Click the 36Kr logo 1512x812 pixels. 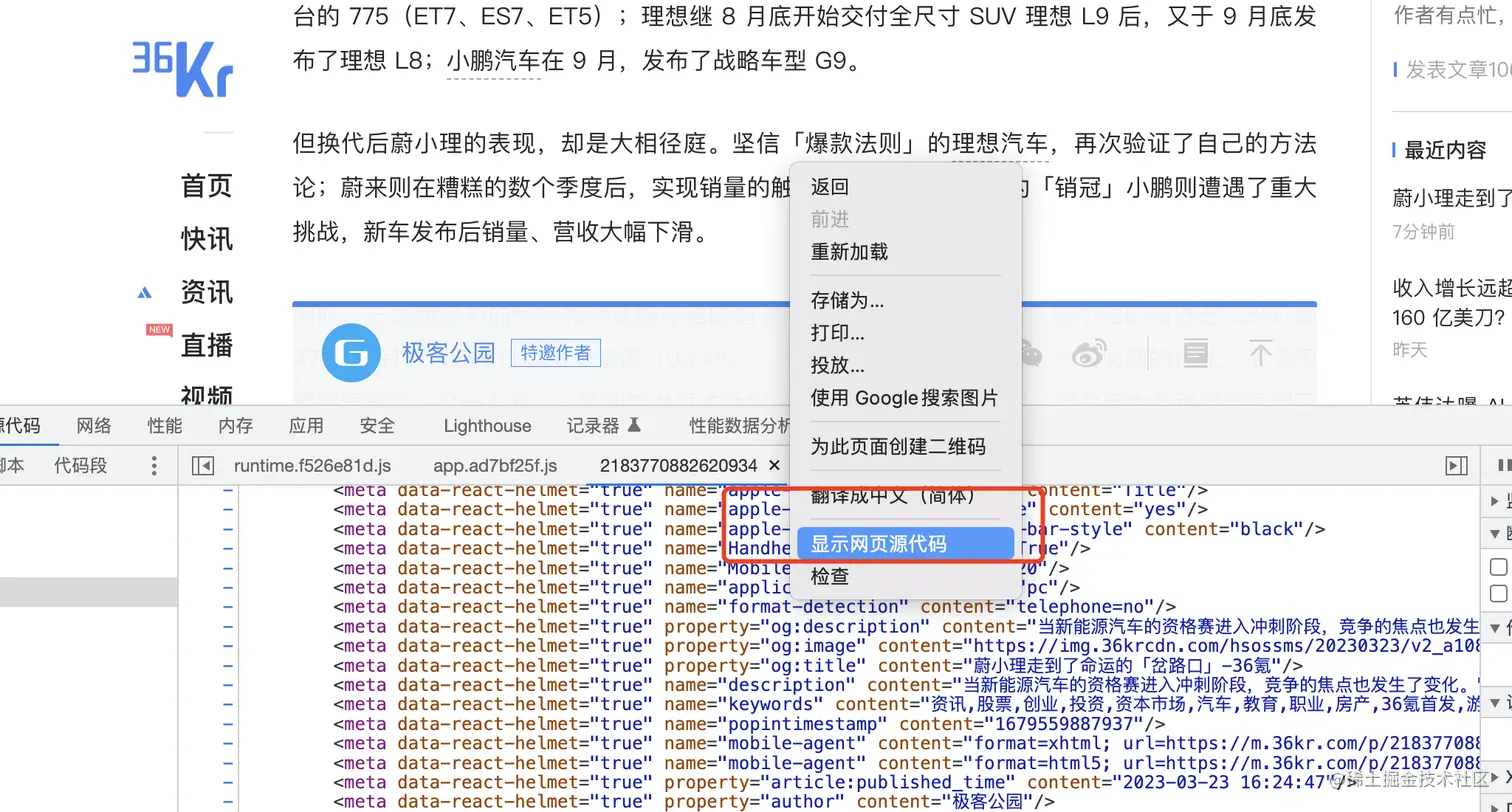183,69
